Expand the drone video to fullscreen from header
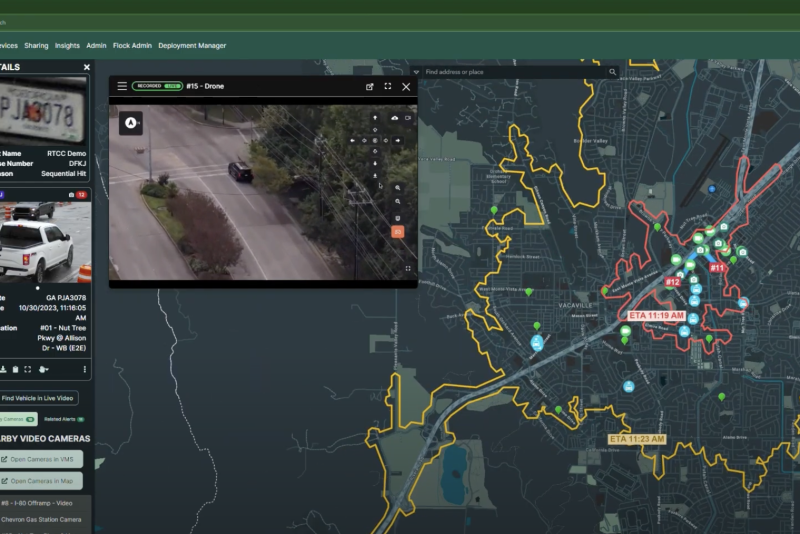Screen dimensions: 800x534 pyautogui.click(x=388, y=86)
